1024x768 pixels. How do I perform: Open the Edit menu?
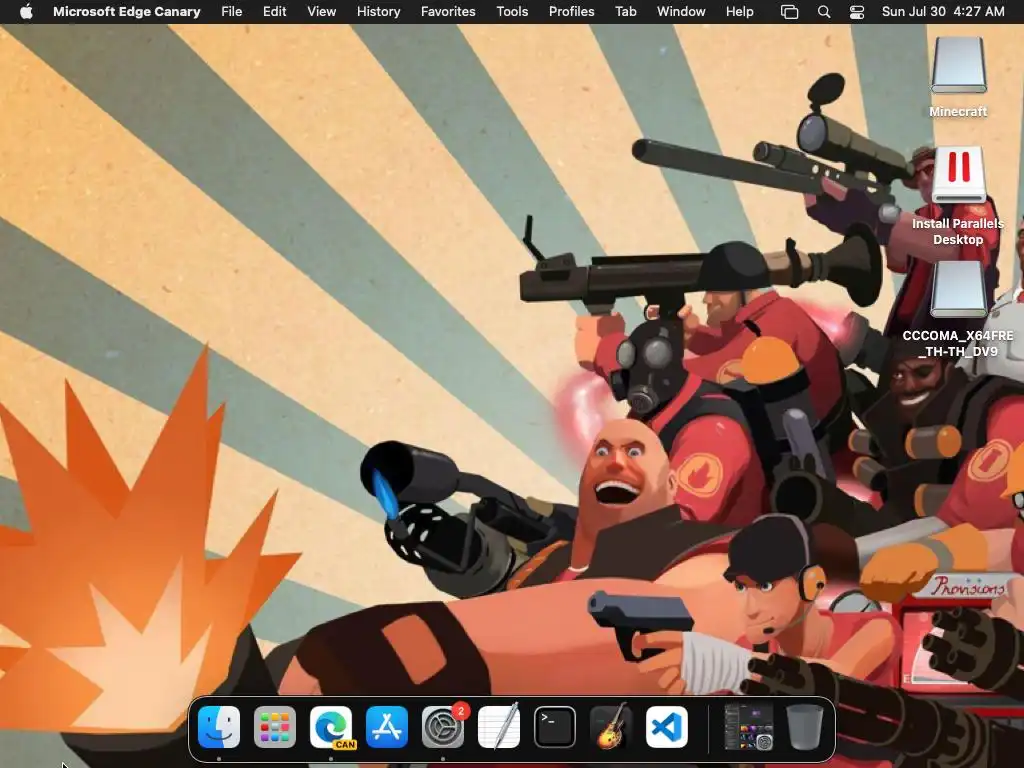click(x=274, y=11)
